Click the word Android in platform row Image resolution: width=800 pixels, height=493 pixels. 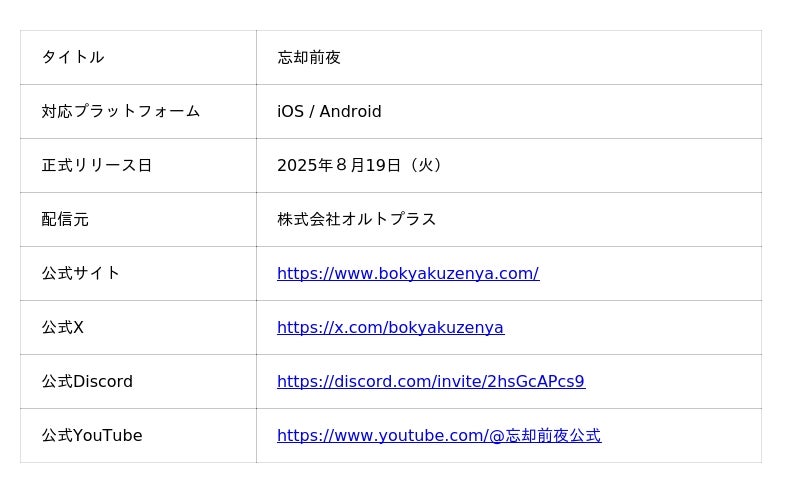coord(350,111)
